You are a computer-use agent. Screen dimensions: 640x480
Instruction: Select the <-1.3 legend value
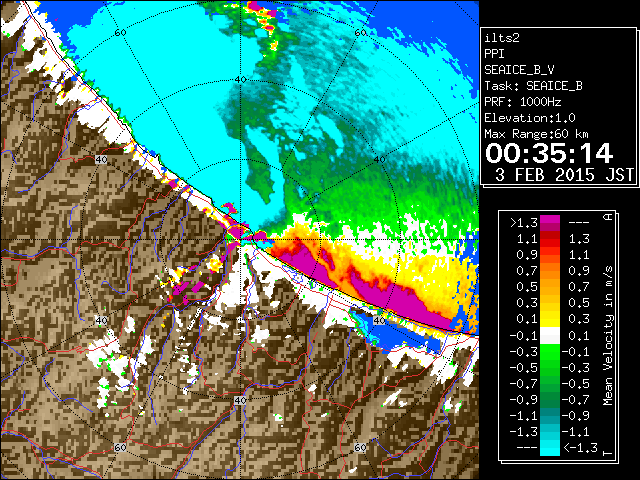tap(580, 447)
